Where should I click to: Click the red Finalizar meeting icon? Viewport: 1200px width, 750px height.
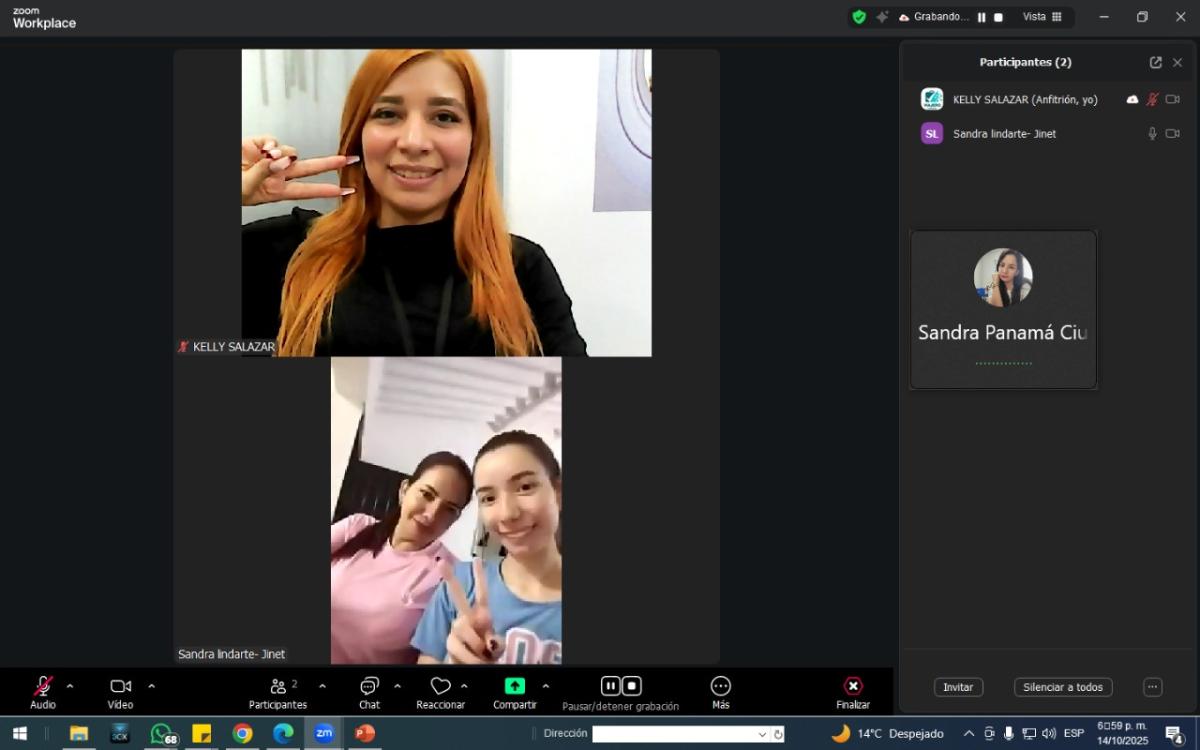852,686
